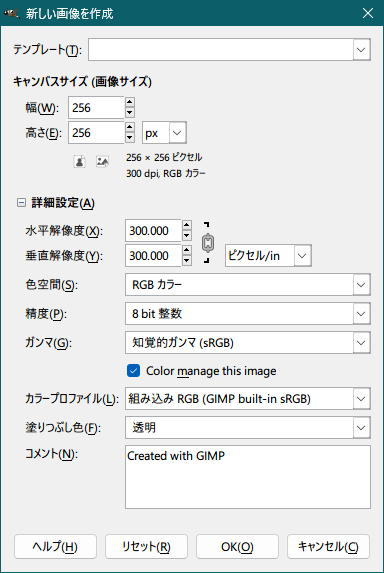Open the 色空間 RGB カラー dropdown

(x=248, y=284)
